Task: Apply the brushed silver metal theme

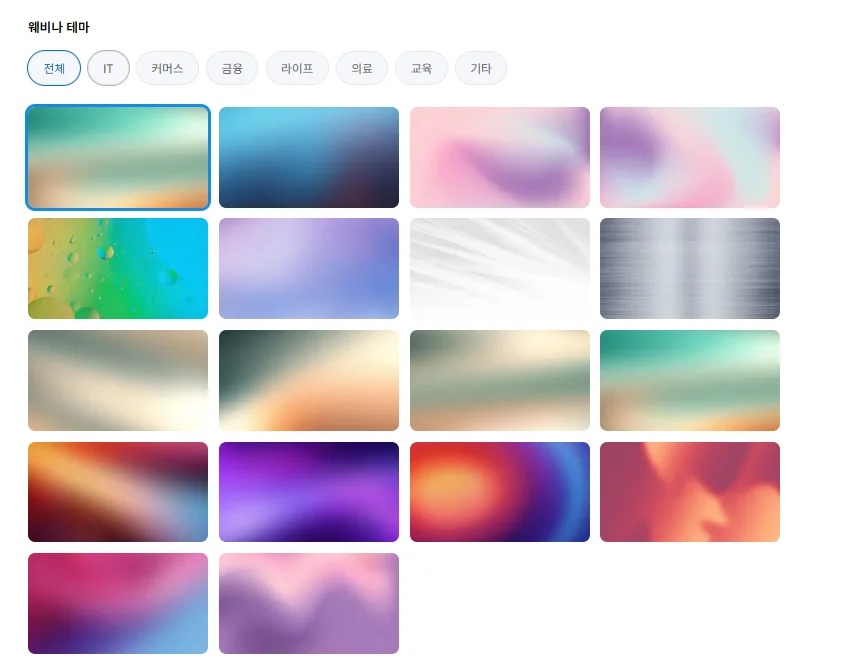Action: (690, 268)
